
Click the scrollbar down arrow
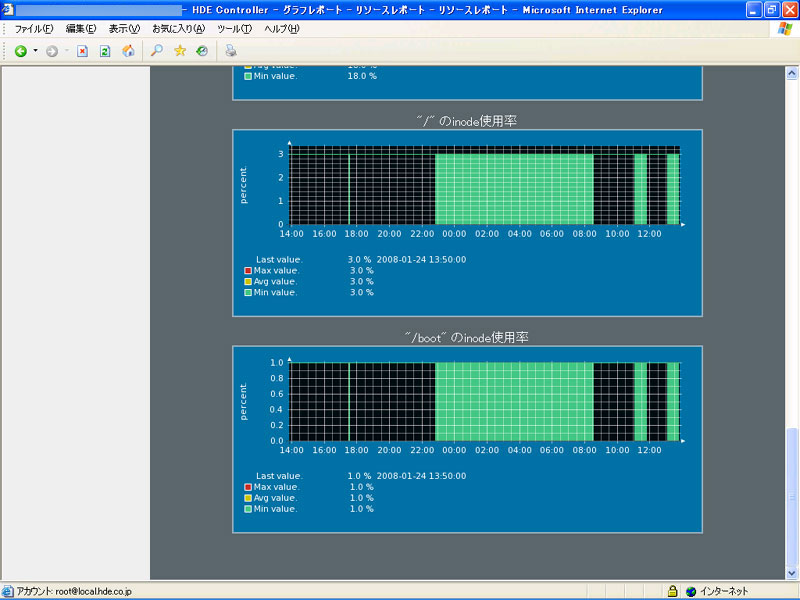(x=792, y=573)
